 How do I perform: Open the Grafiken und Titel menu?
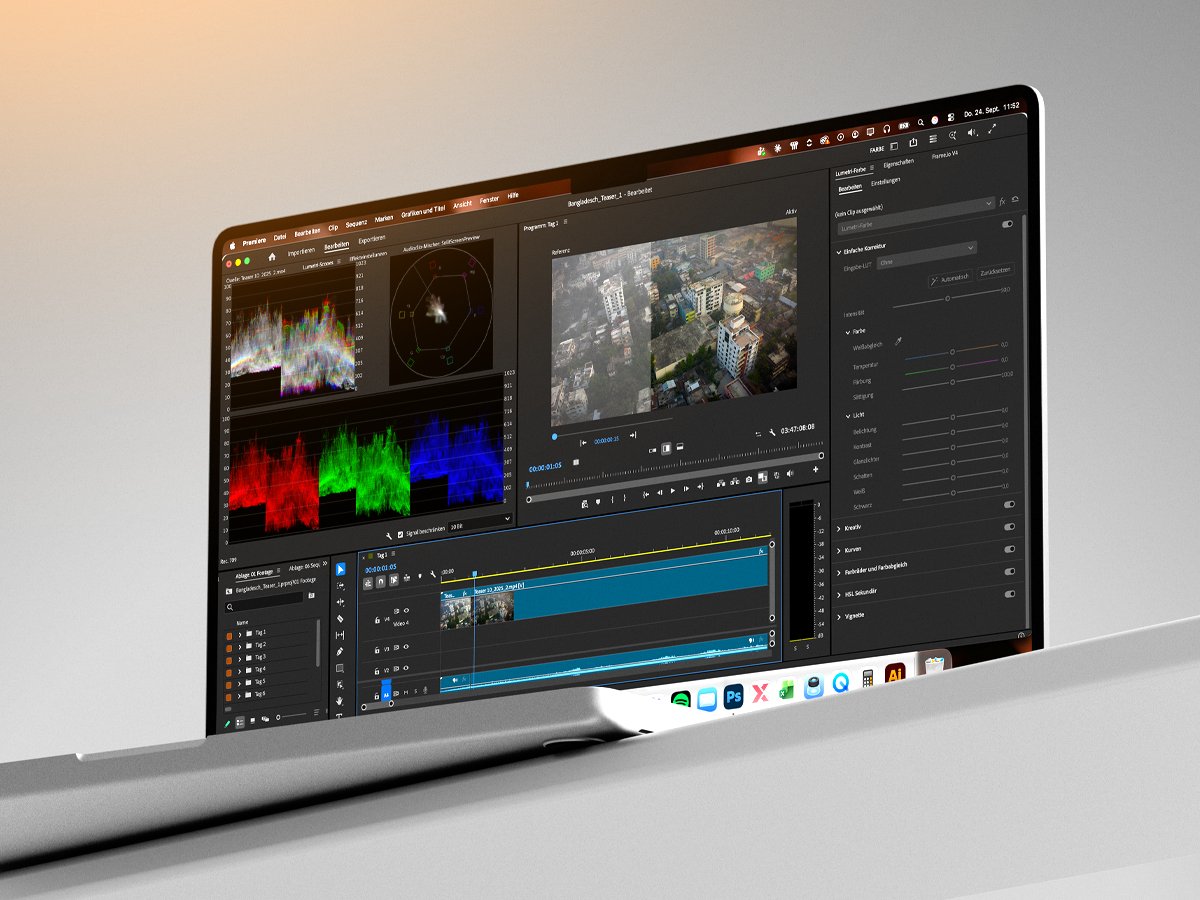click(423, 211)
